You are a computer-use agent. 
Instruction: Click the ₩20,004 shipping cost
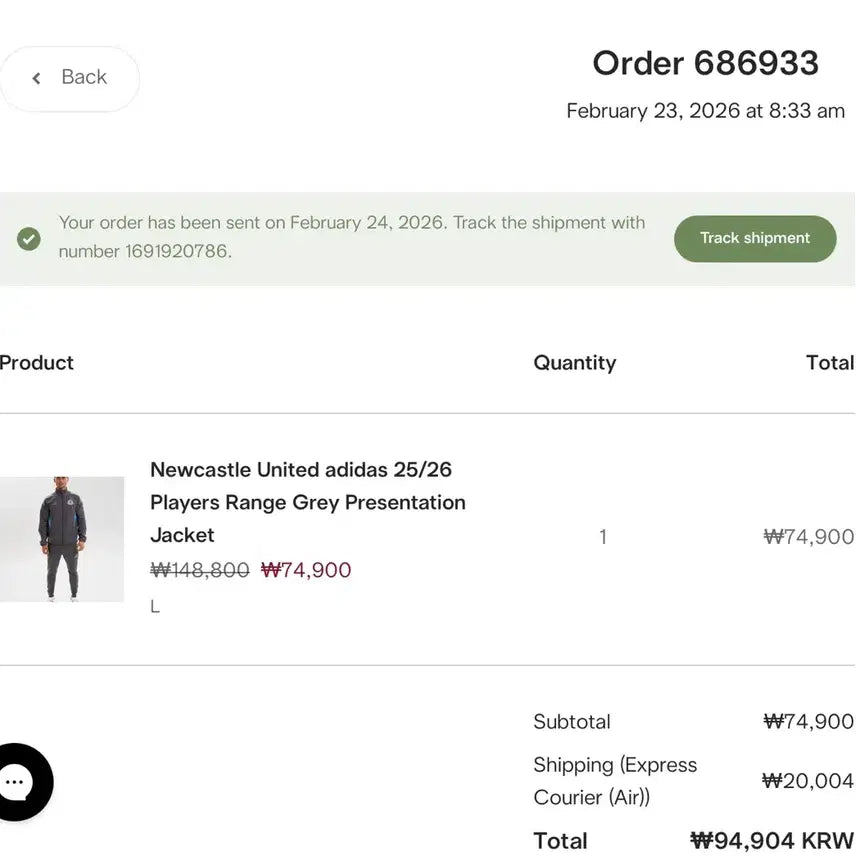(x=807, y=781)
